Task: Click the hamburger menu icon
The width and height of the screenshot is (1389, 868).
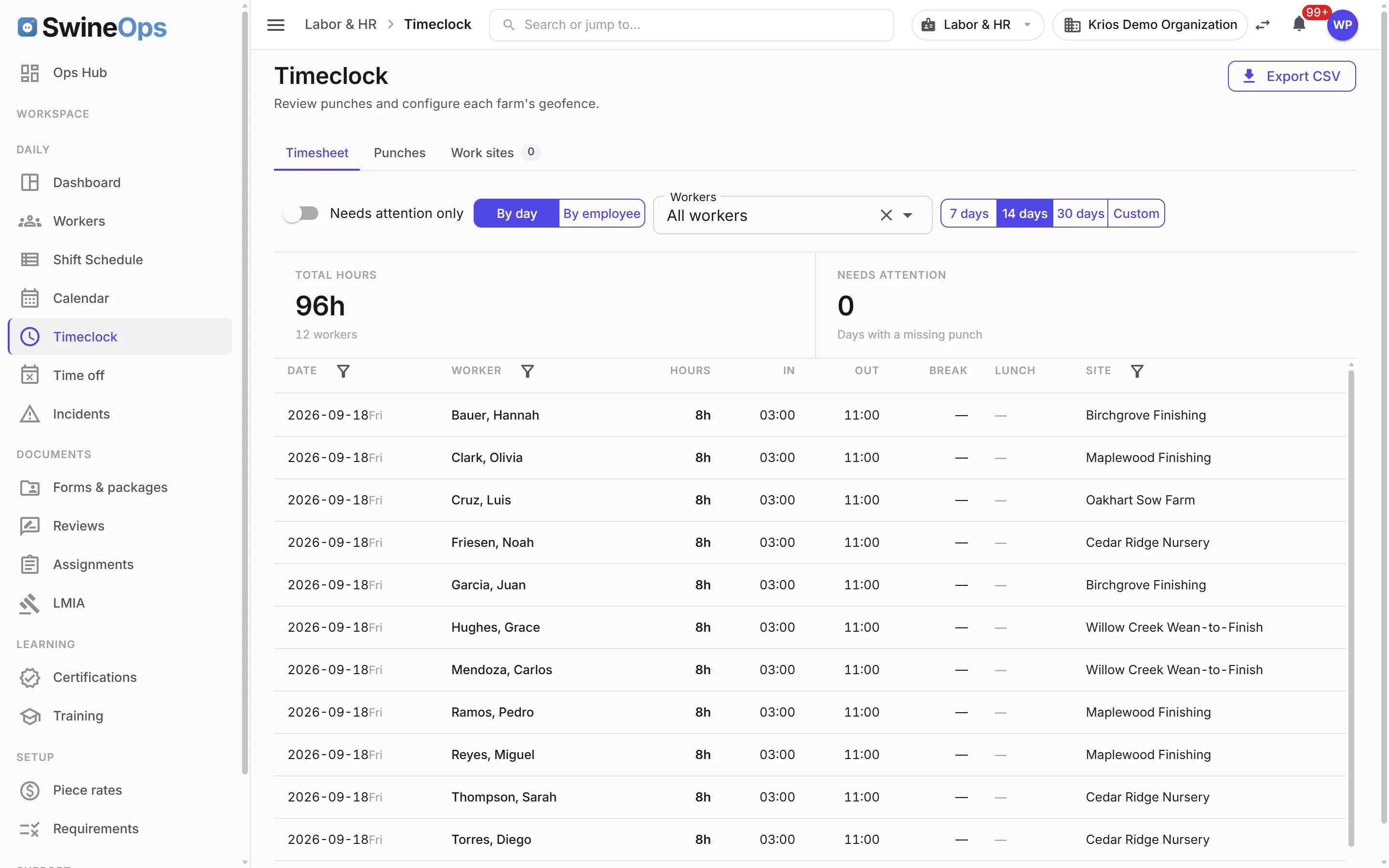Action: [275, 25]
